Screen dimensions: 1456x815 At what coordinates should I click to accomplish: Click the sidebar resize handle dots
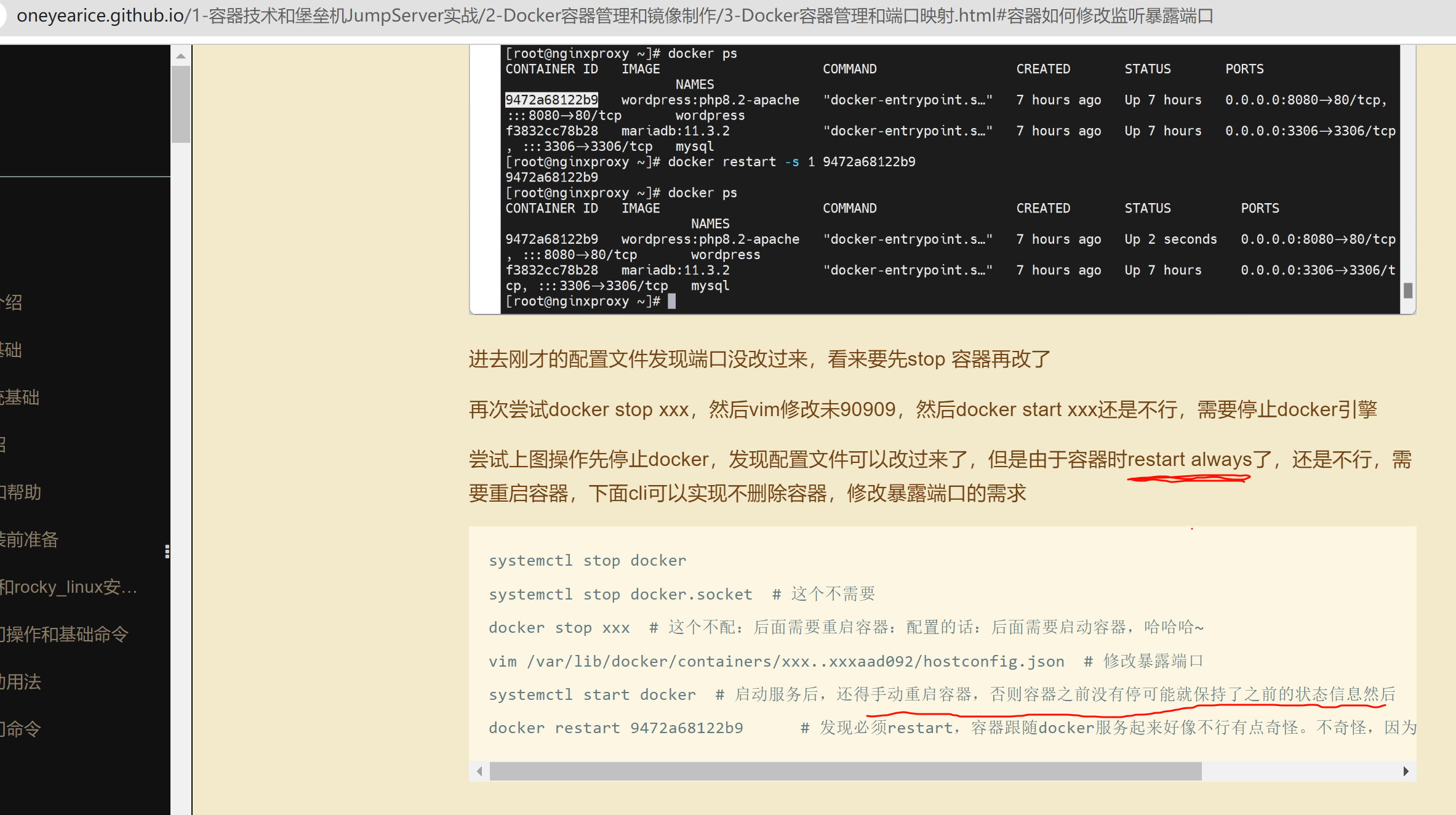167,552
